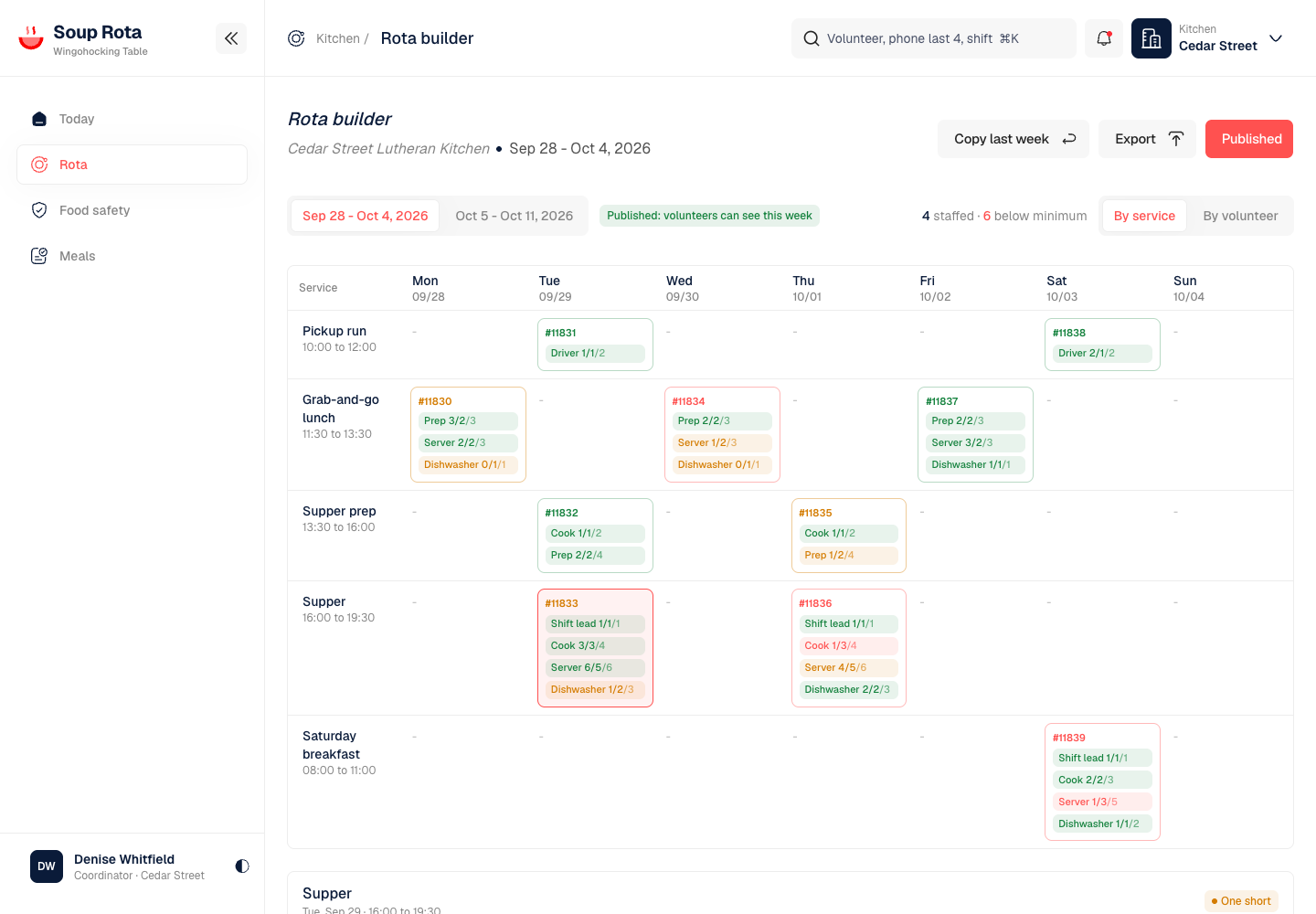
Task: Switch to By service view
Action: [1144, 216]
